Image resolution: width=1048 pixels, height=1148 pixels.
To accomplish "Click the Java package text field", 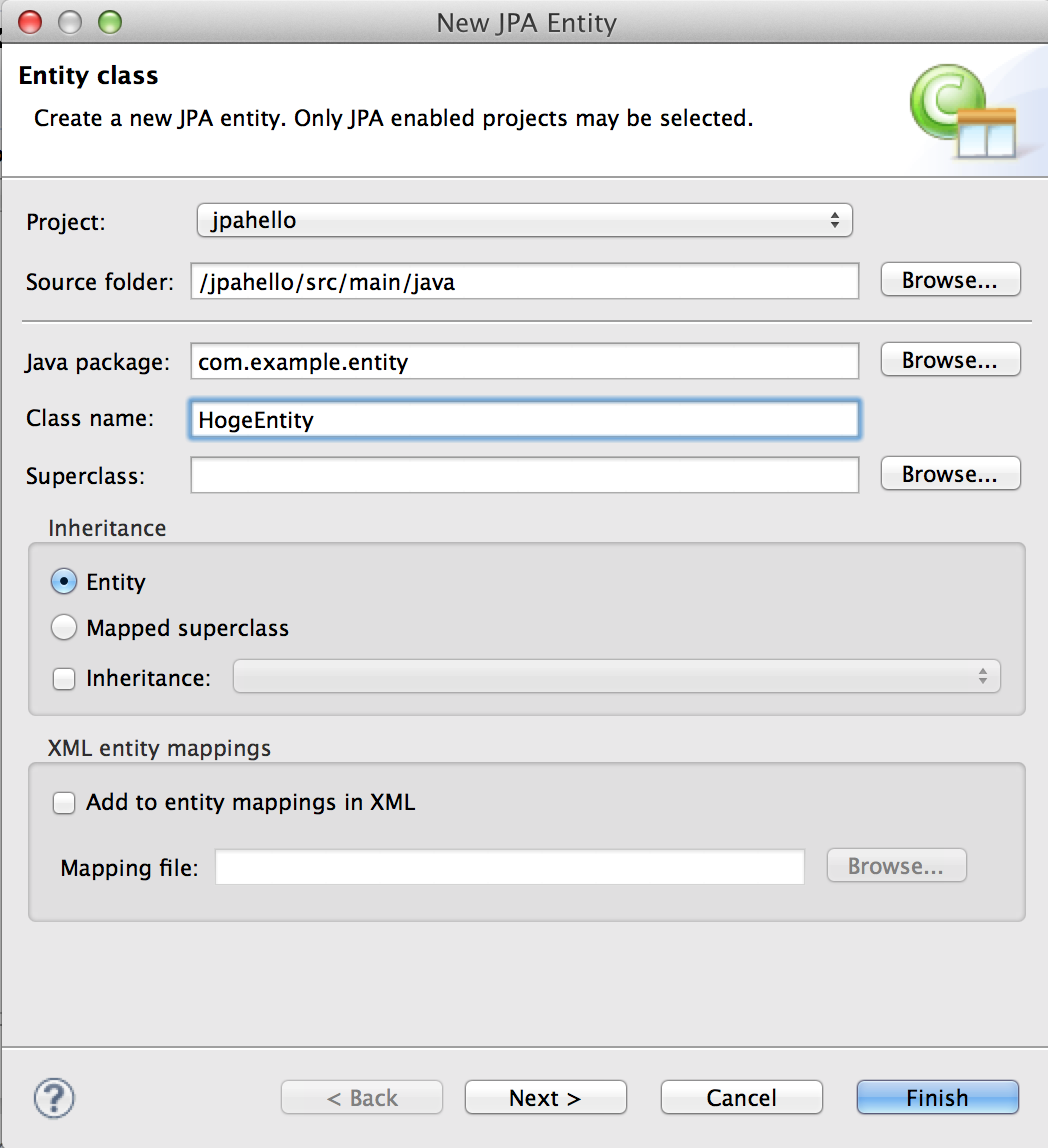I will 524,361.
